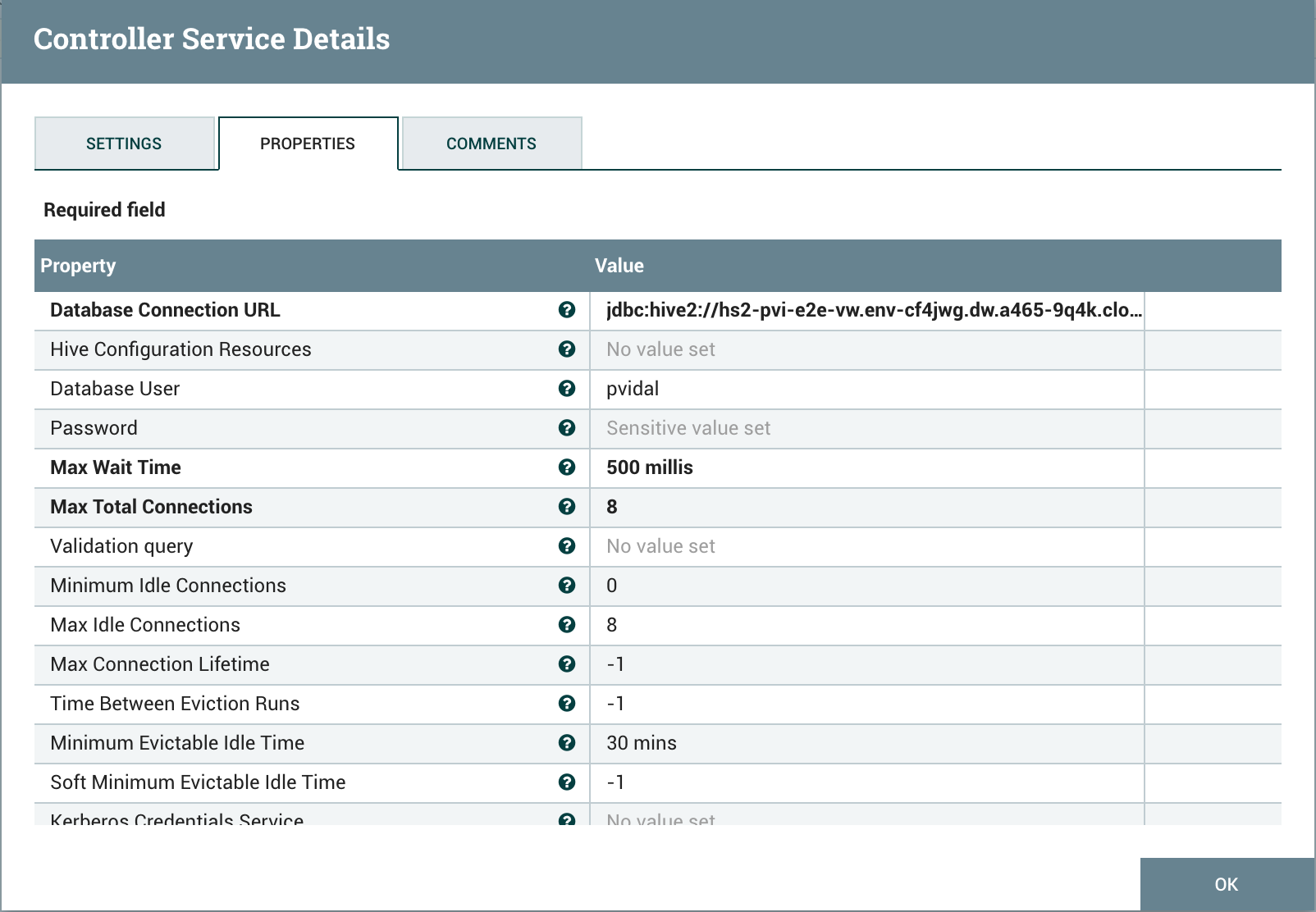Click the Database User help icon
This screenshot has width=1316, height=912.
click(568, 389)
